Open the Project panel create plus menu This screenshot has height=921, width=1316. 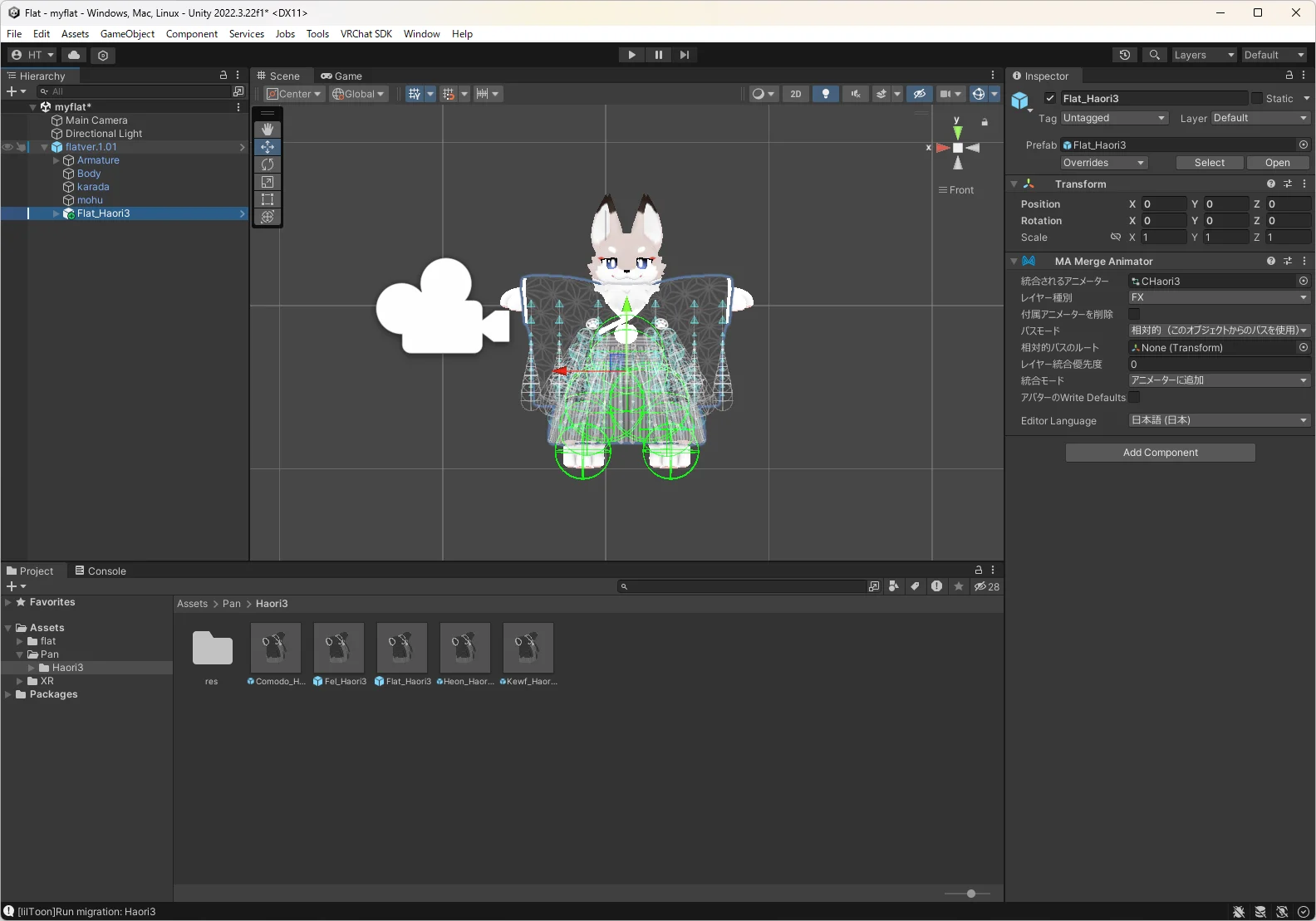tap(16, 586)
